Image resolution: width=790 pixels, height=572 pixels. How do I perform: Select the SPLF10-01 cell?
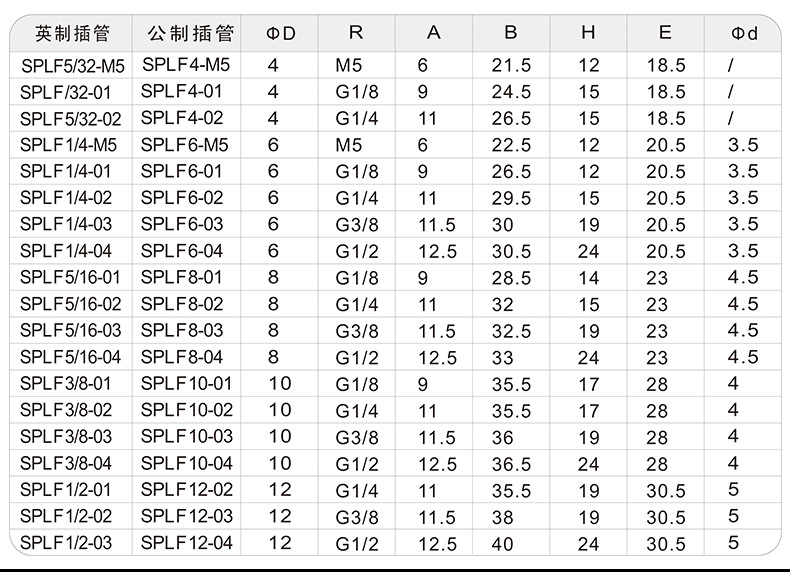click(186, 384)
